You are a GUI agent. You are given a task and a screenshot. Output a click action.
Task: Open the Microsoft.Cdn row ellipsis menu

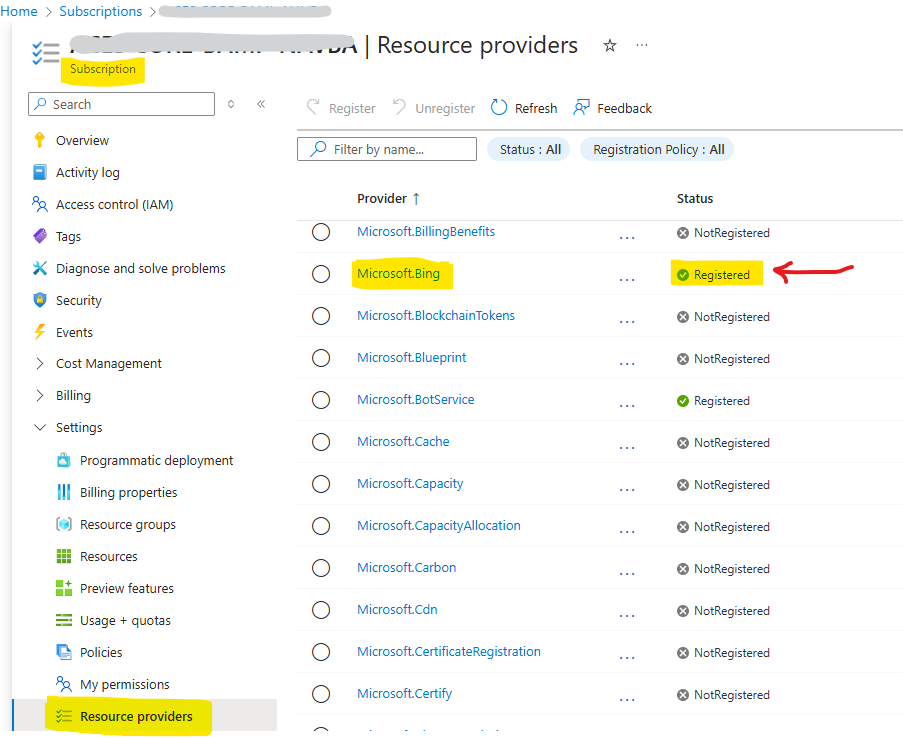pos(627,616)
